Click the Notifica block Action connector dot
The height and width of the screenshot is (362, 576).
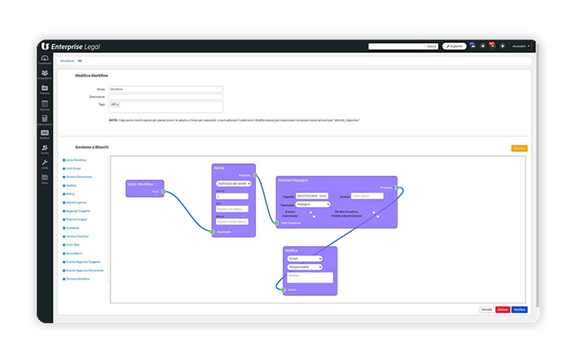click(x=284, y=290)
